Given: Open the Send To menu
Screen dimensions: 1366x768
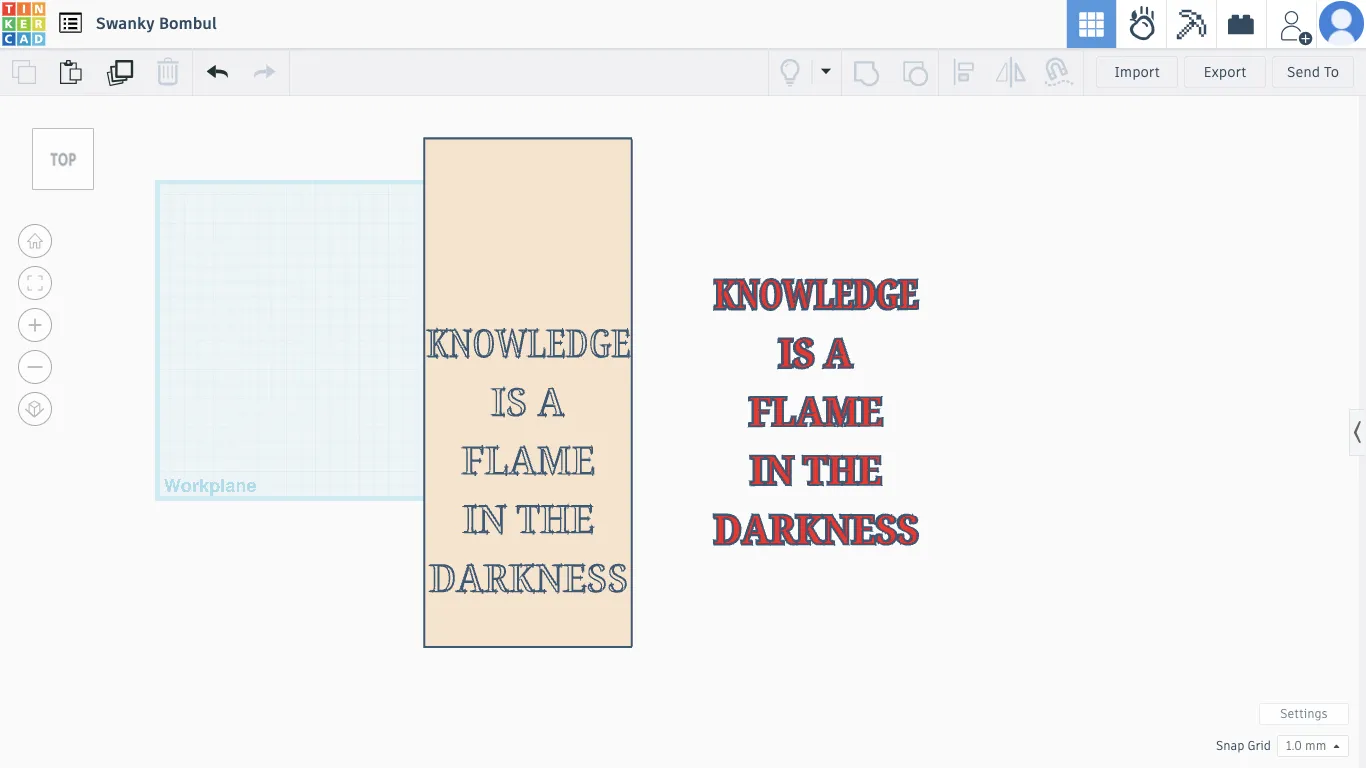Looking at the screenshot, I should pos(1313,72).
